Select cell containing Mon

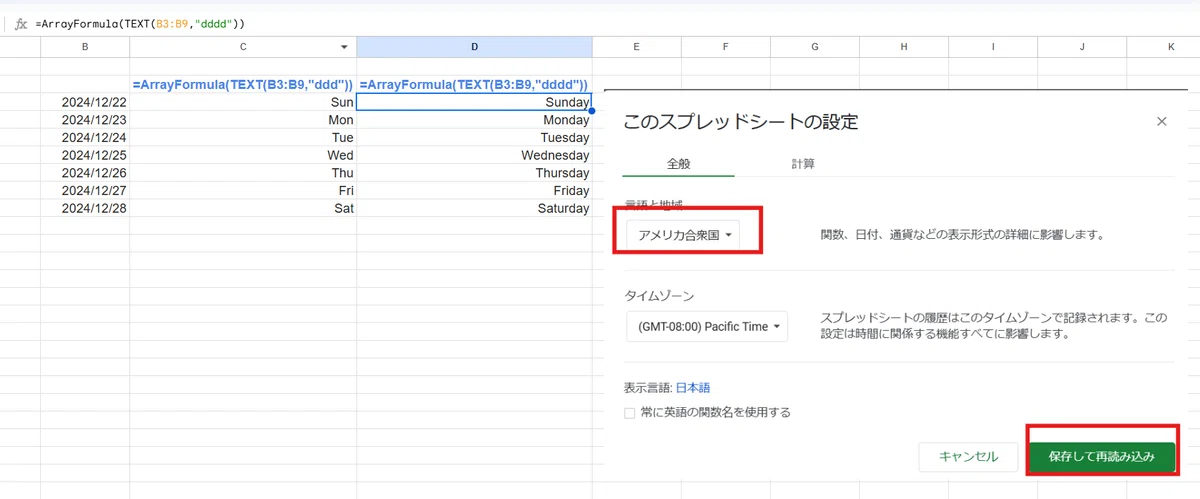click(x=243, y=120)
